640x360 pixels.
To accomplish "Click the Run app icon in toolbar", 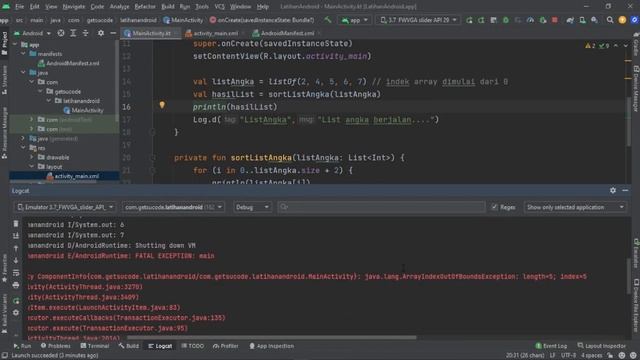I will click(x=469, y=20).
